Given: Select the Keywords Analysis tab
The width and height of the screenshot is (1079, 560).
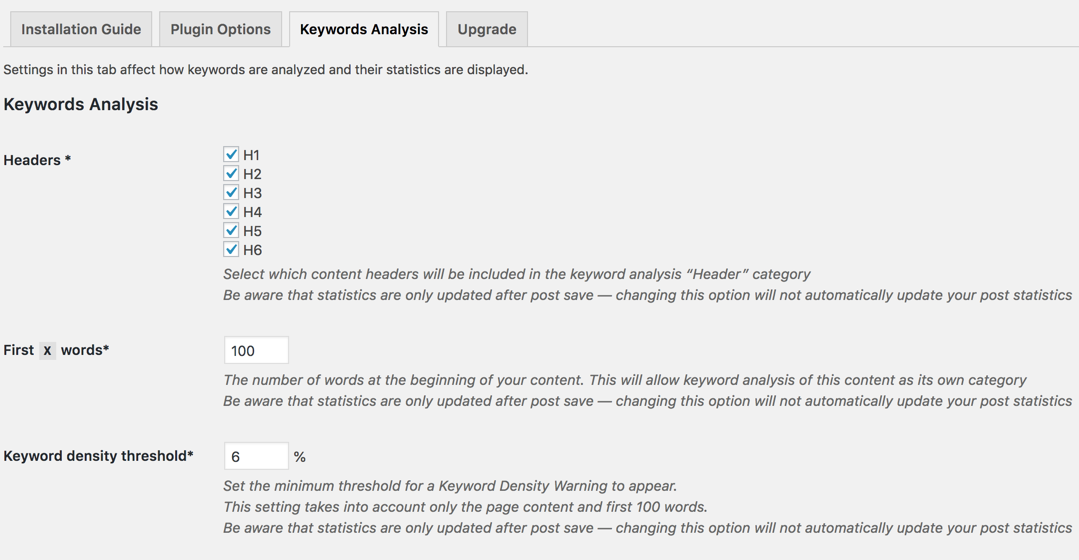Looking at the screenshot, I should click(x=363, y=29).
